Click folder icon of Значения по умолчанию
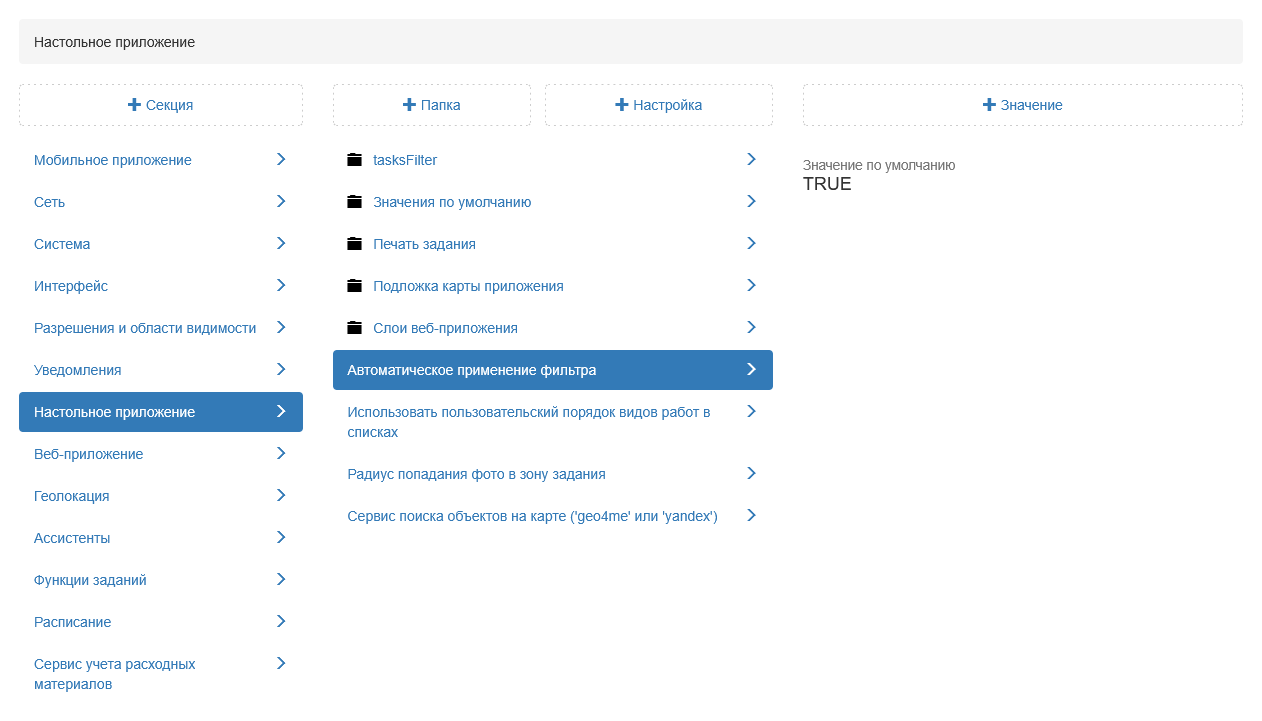Screen dimensions: 1262x721 point(354,202)
